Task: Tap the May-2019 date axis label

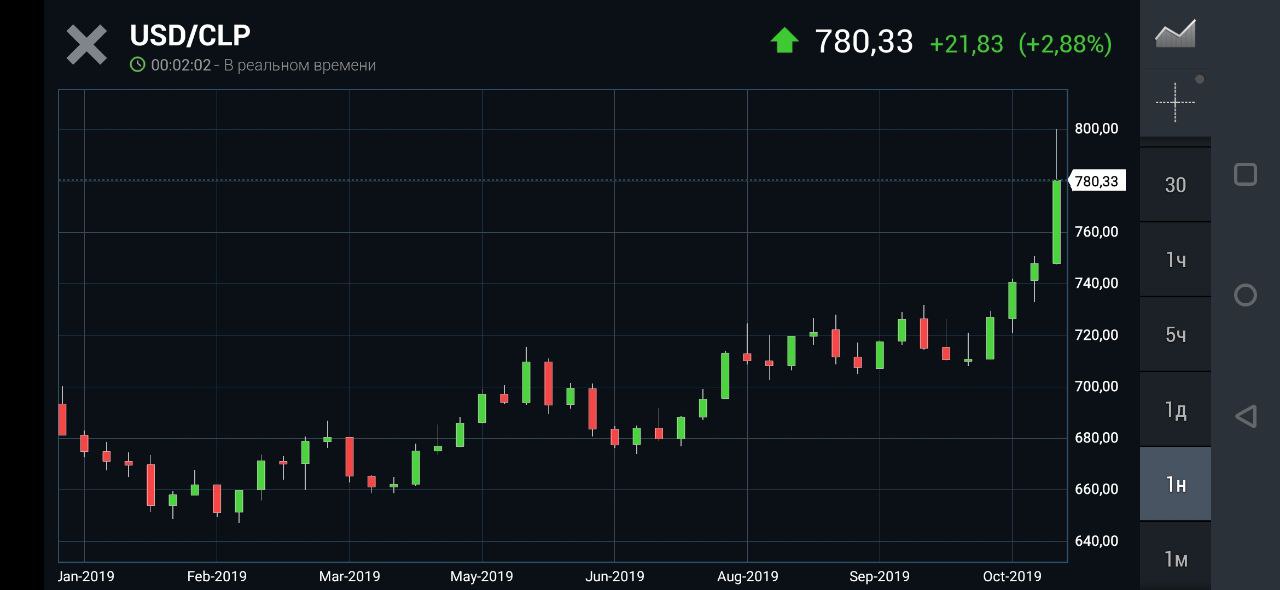Action: point(482,576)
